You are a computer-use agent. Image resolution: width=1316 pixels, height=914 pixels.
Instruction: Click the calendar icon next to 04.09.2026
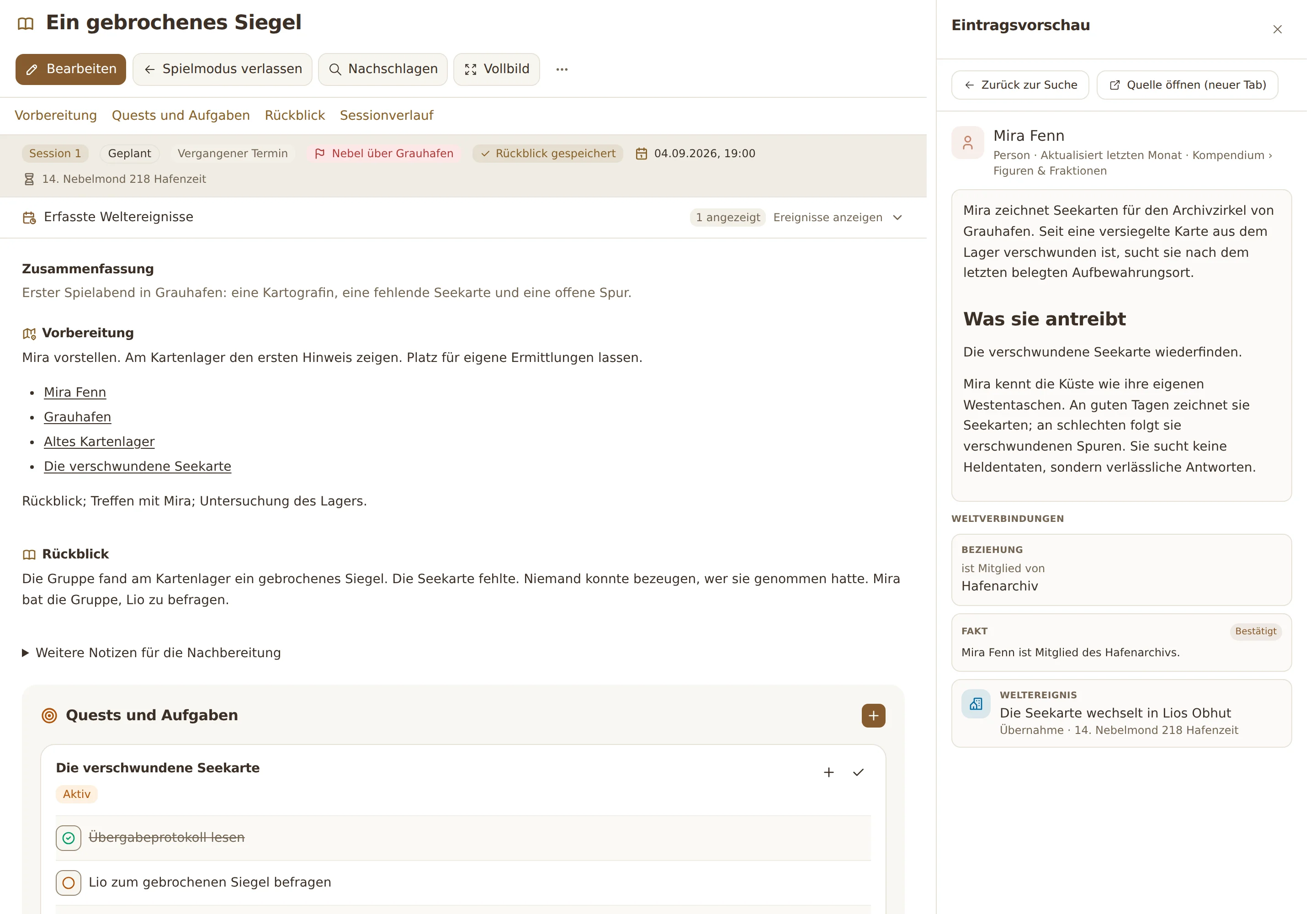tap(642, 154)
